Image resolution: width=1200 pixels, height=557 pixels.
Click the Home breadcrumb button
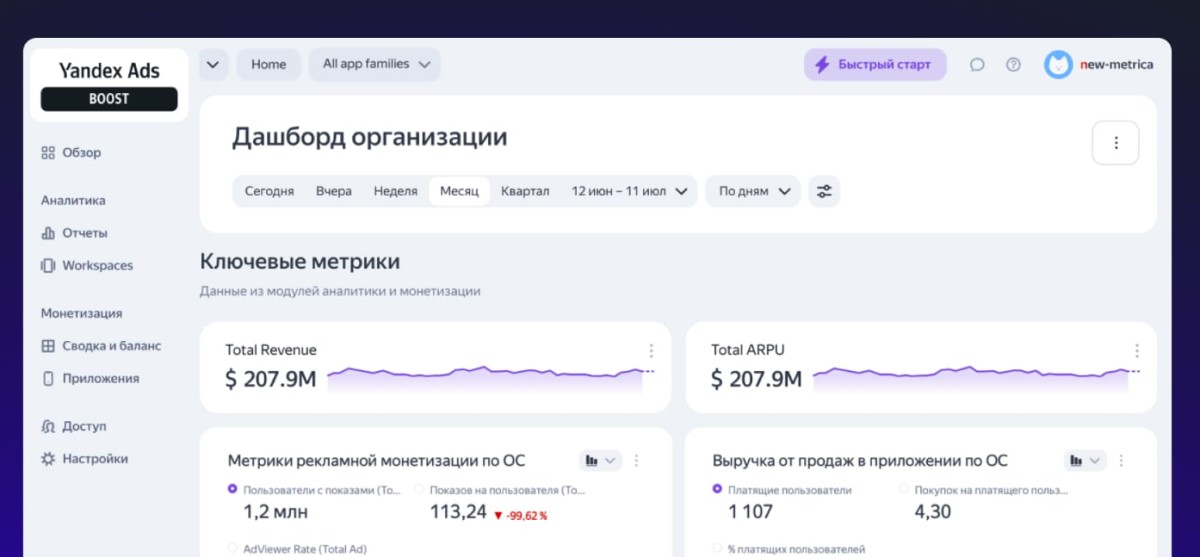pos(268,64)
